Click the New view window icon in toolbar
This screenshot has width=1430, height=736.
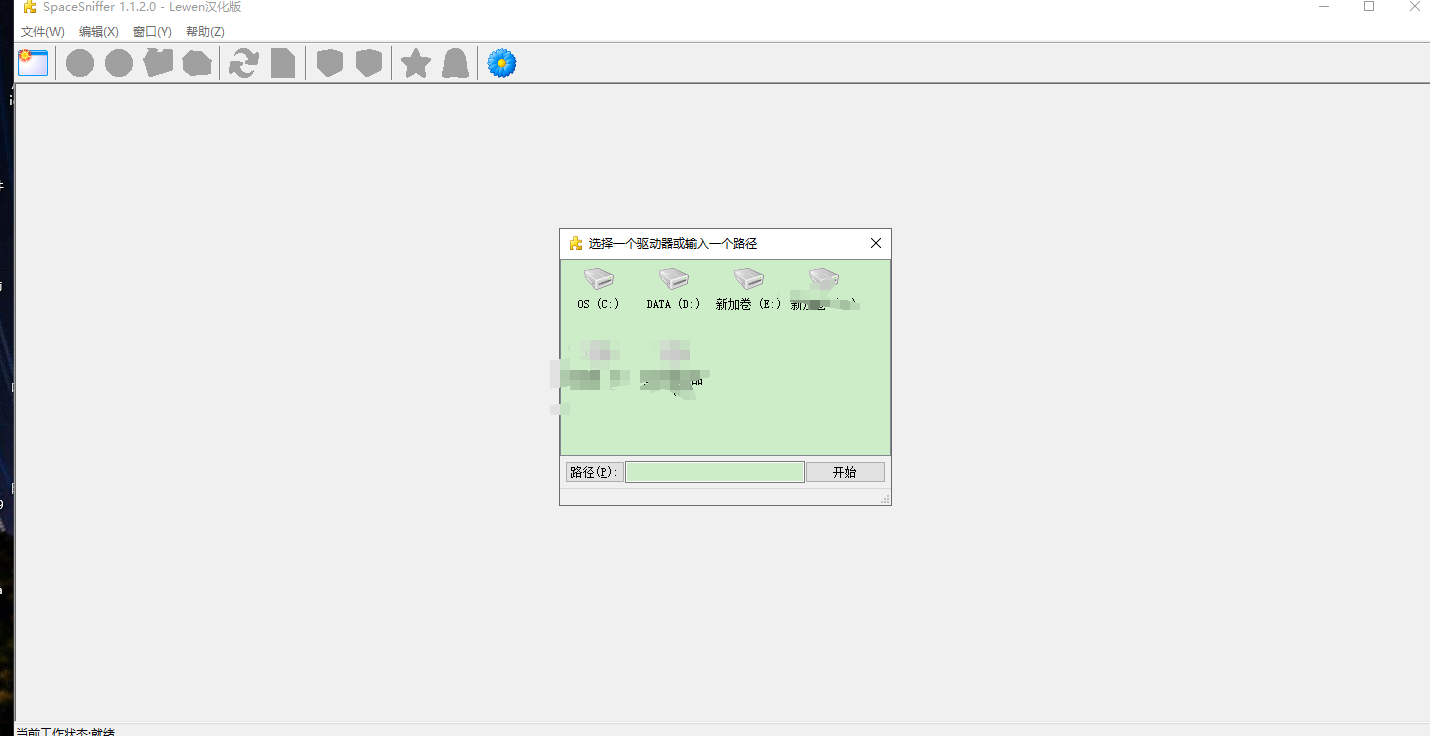pos(33,63)
